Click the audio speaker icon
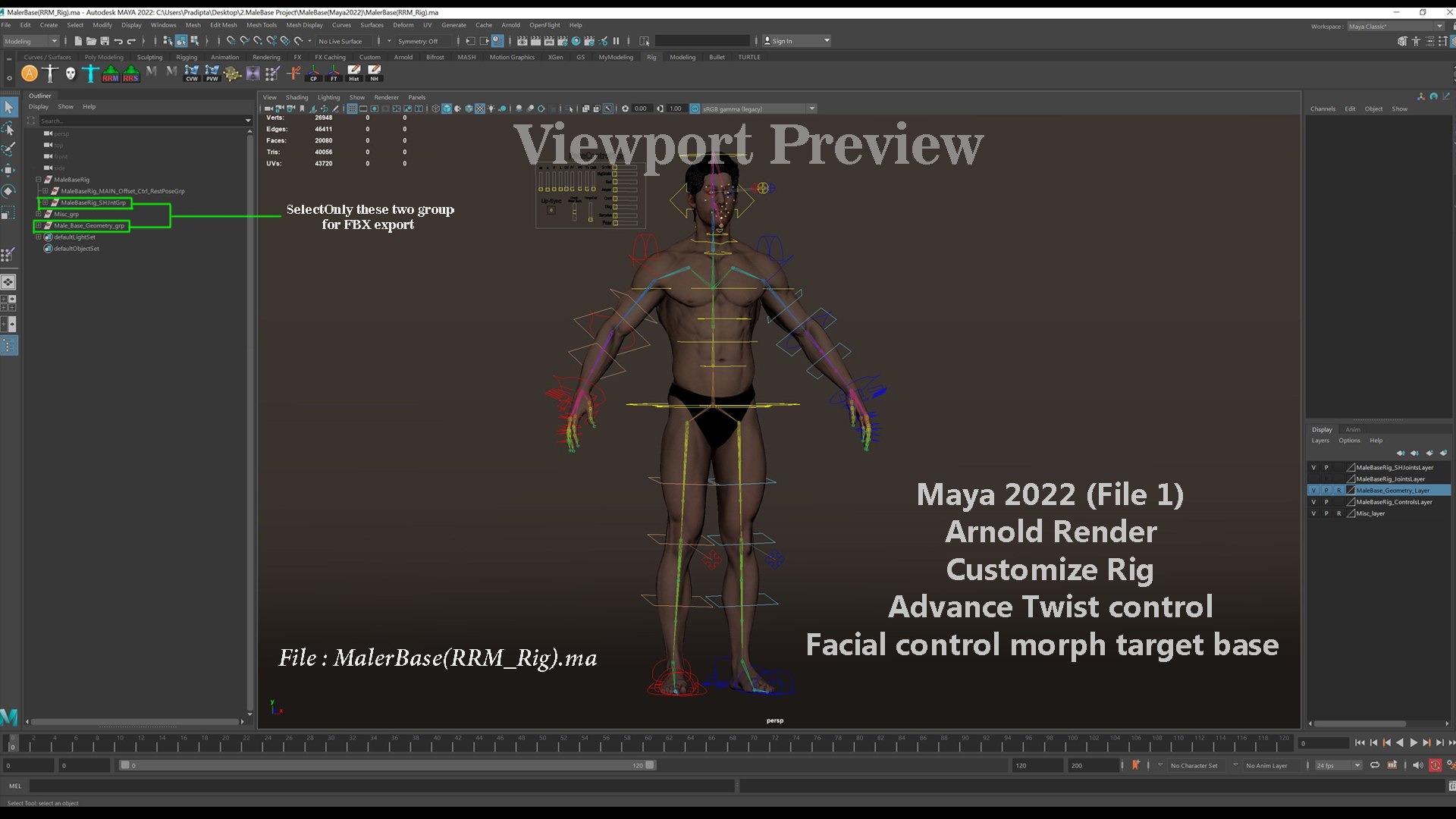The height and width of the screenshot is (819, 1456). pyautogui.click(x=1417, y=764)
